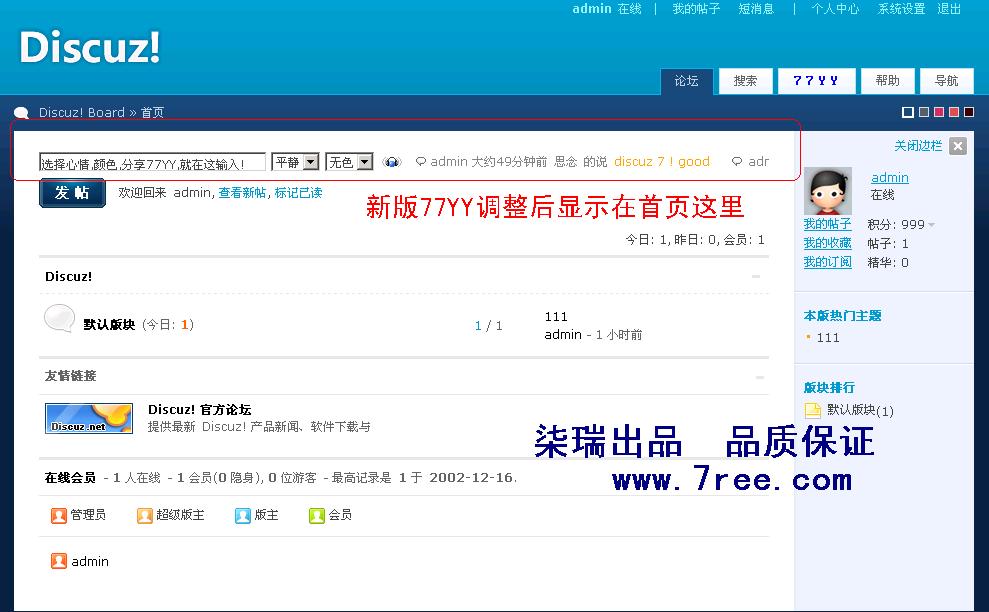This screenshot has width=989, height=612.
Task: Close the sidebar with the X button
Action: click(x=958, y=146)
